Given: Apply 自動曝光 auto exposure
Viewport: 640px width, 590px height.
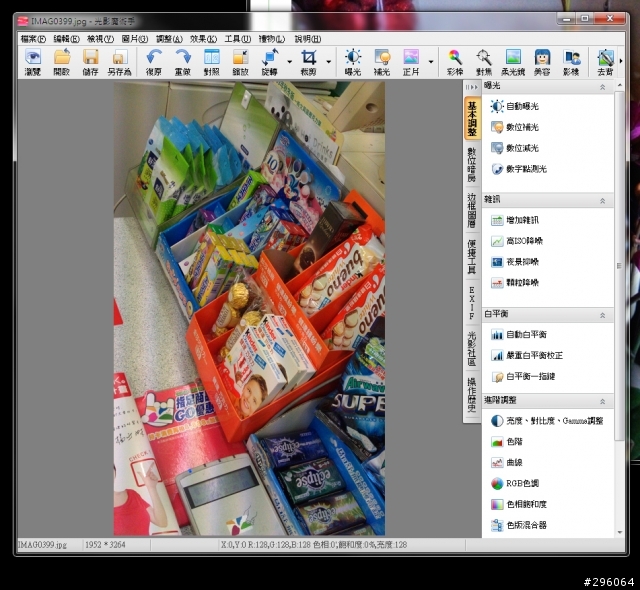Looking at the screenshot, I should tap(514, 106).
